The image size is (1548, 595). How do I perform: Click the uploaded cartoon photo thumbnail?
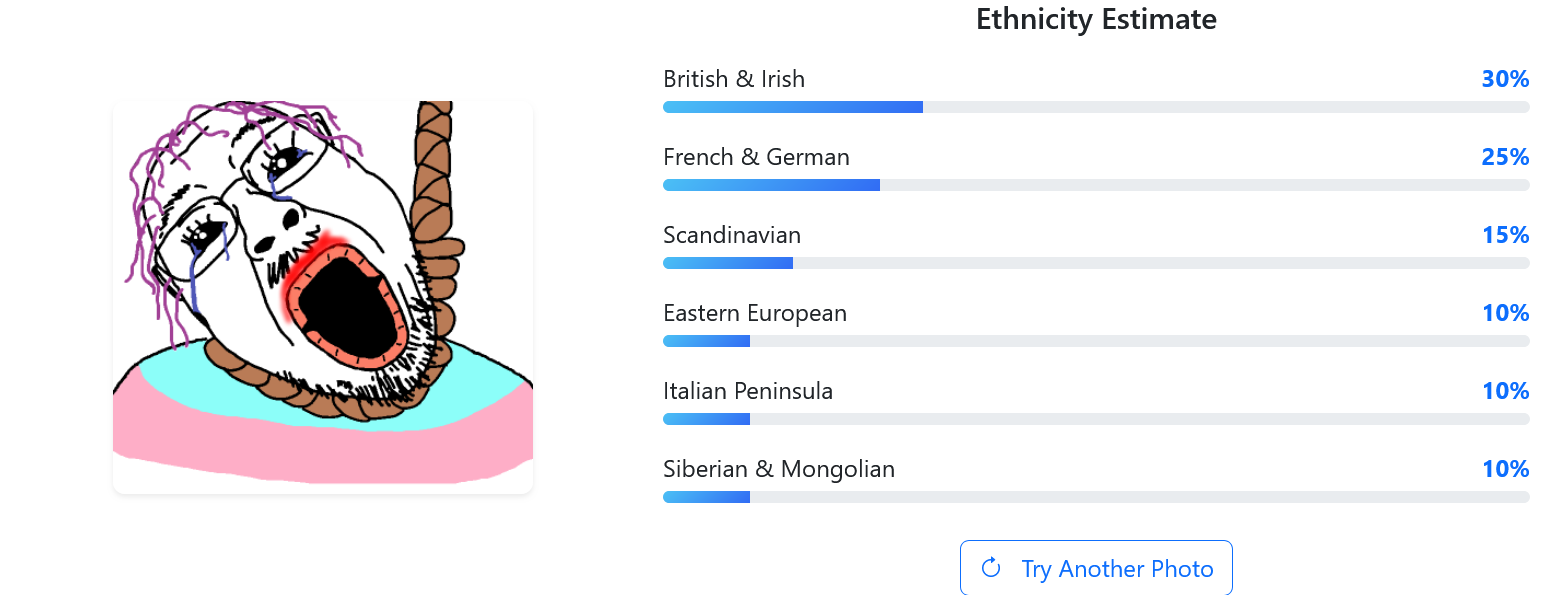click(322, 296)
